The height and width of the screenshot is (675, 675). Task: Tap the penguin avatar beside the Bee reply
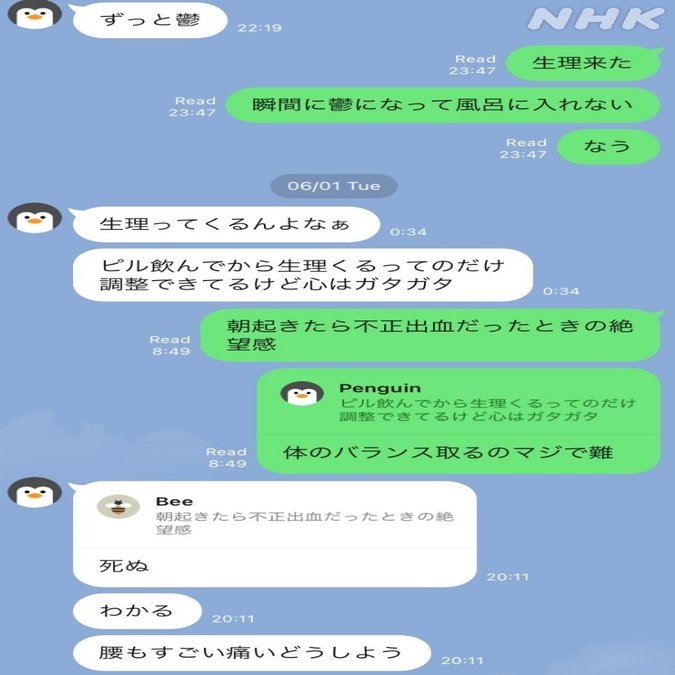click(x=34, y=492)
